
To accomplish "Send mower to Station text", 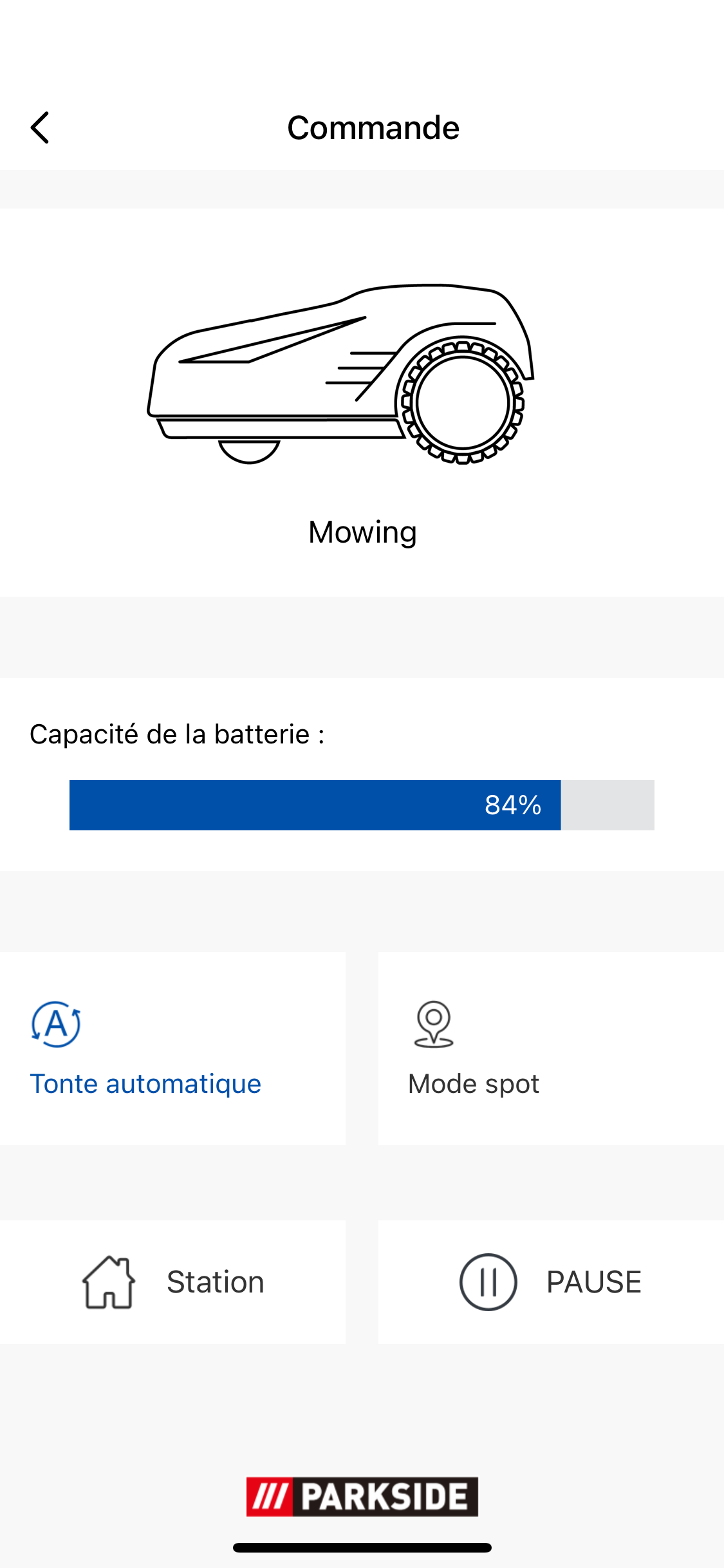I will (216, 1282).
